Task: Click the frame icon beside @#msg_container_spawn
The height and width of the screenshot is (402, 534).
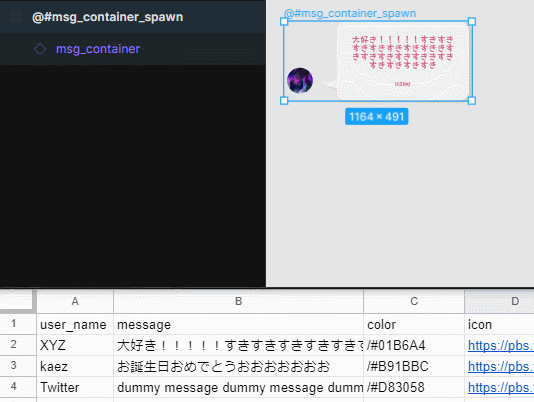Action: (x=16, y=17)
